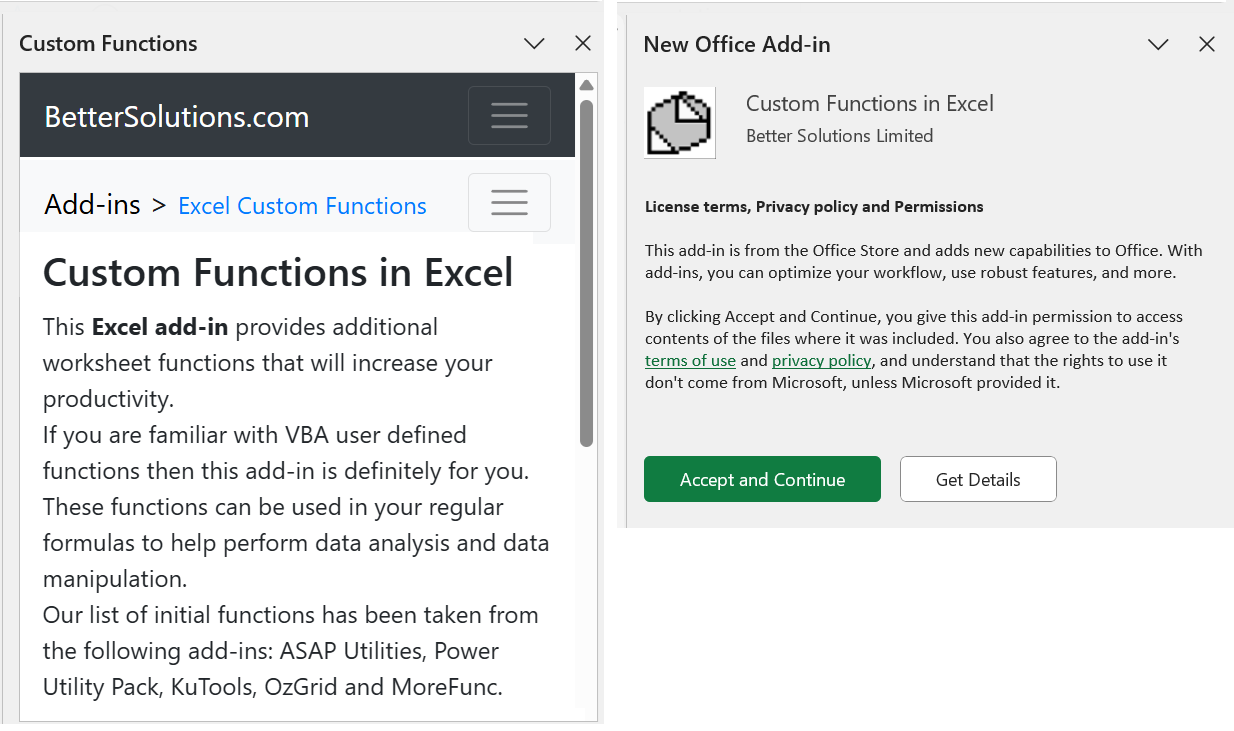View the privacy policy link
The width and height of the screenshot is (1234, 731).
tap(821, 361)
